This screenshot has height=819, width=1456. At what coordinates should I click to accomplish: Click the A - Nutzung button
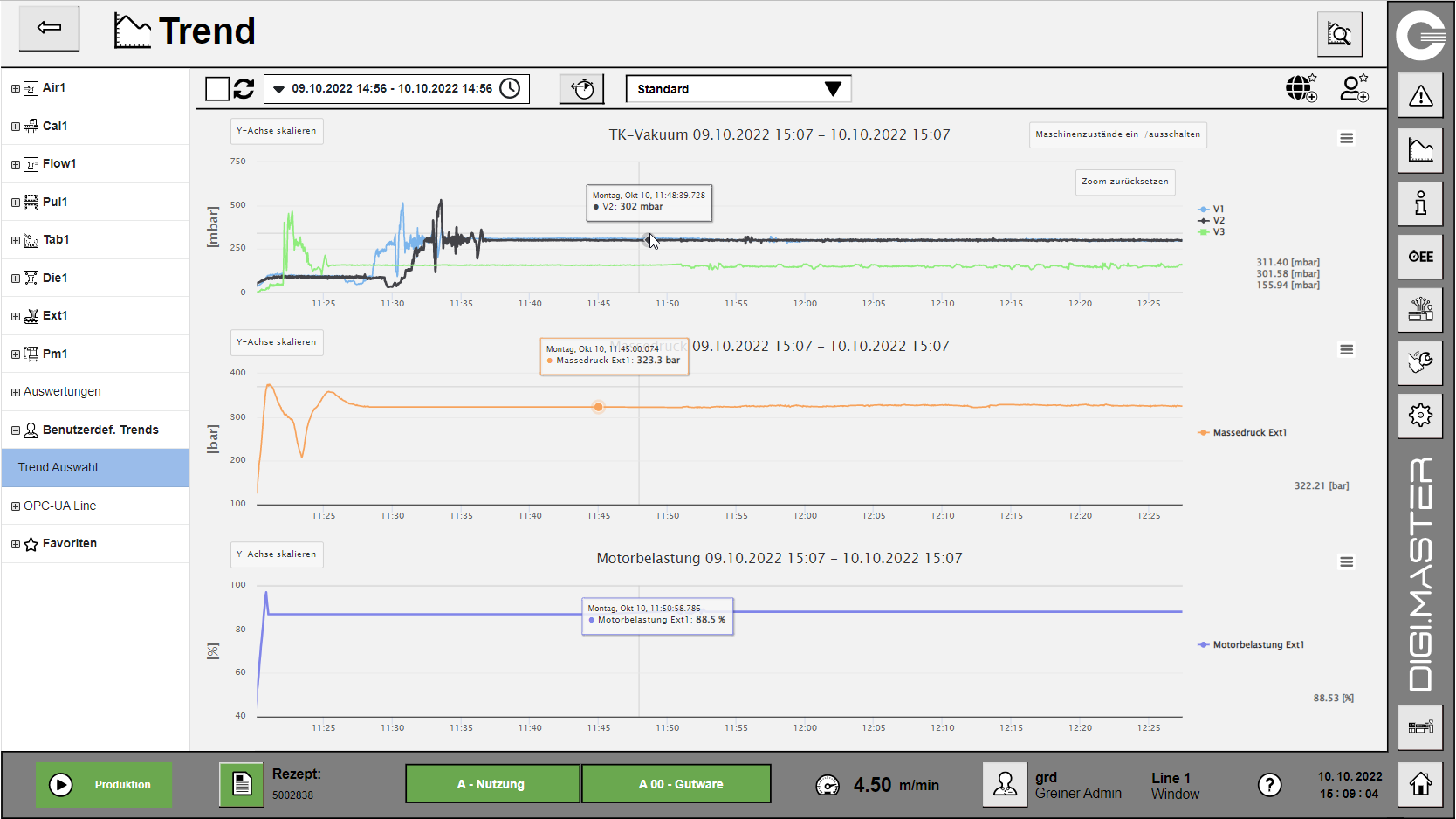pyautogui.click(x=492, y=784)
